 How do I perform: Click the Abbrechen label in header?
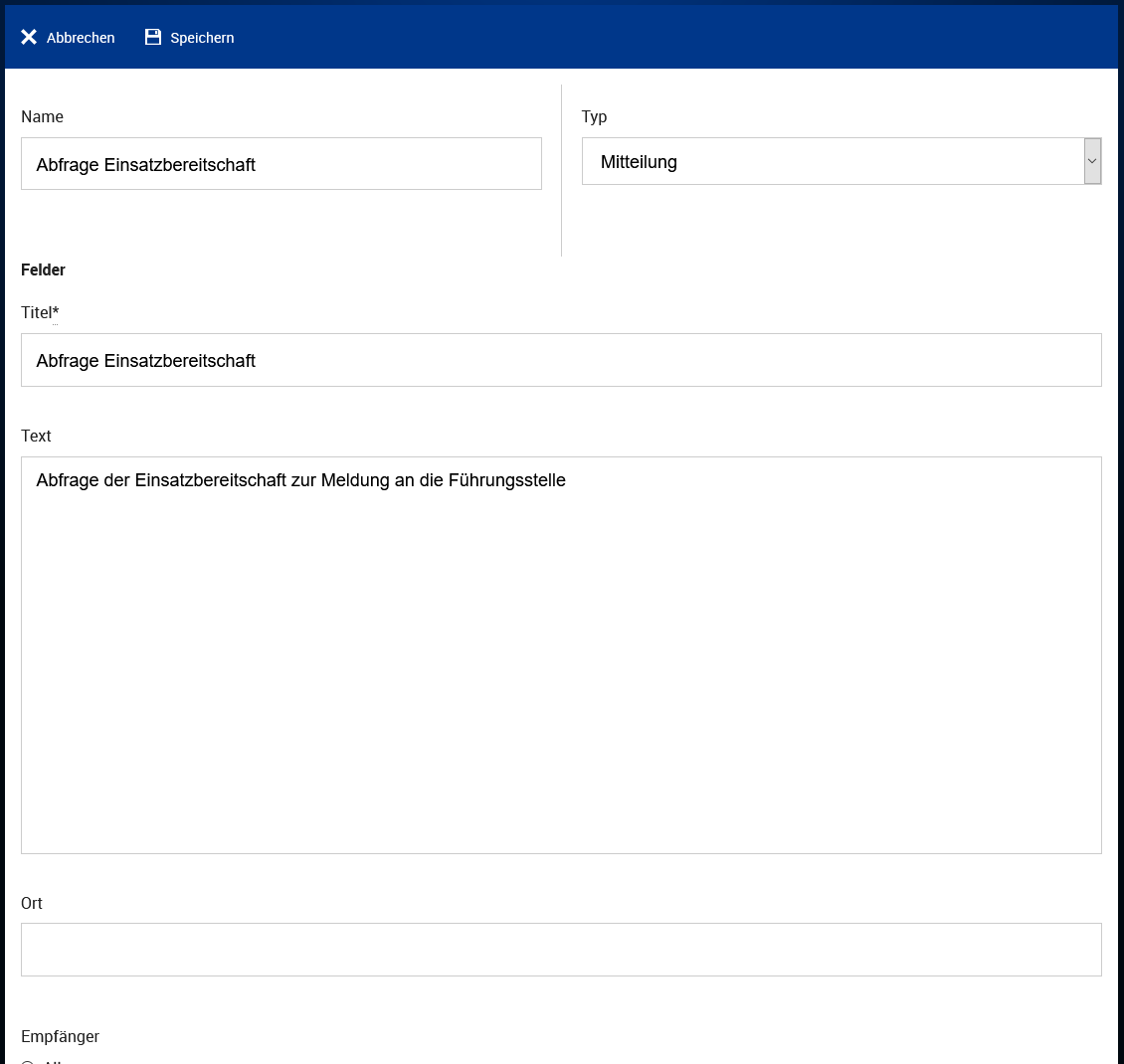pyautogui.click(x=81, y=38)
